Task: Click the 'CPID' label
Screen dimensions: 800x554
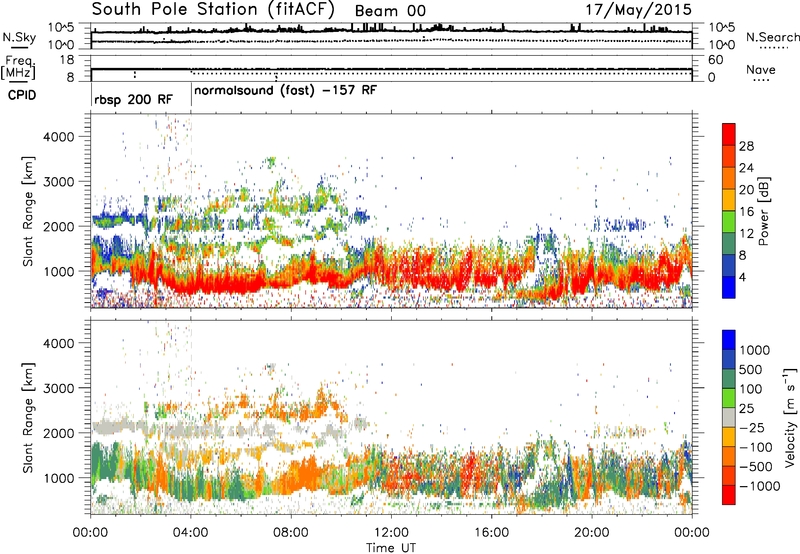Action: click(x=22, y=95)
